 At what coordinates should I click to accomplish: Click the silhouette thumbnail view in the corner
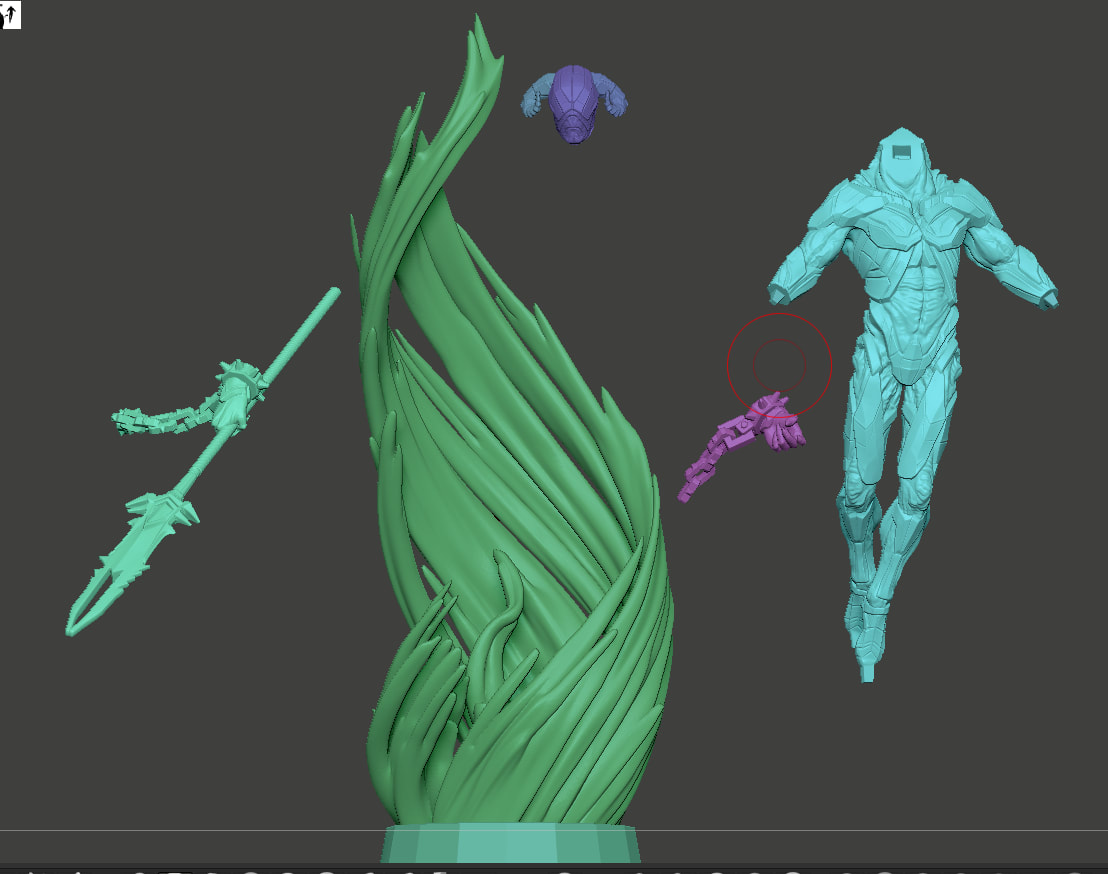11,15
